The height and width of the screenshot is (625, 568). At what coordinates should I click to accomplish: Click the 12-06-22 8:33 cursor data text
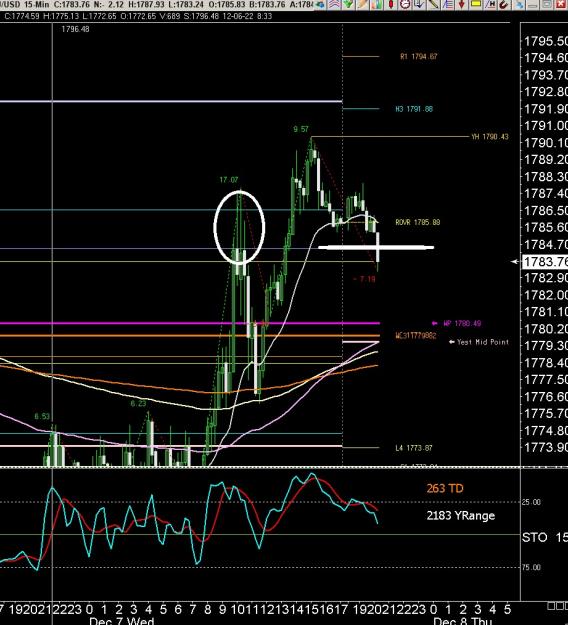(x=247, y=16)
